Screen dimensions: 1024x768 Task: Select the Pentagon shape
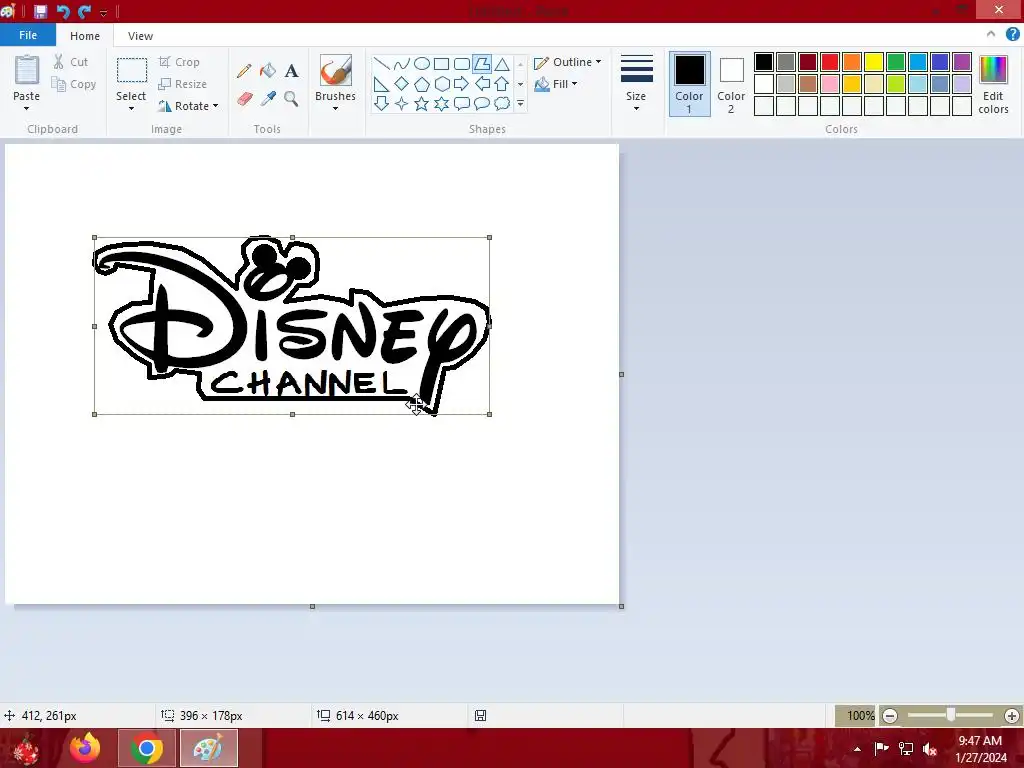pyautogui.click(x=422, y=84)
